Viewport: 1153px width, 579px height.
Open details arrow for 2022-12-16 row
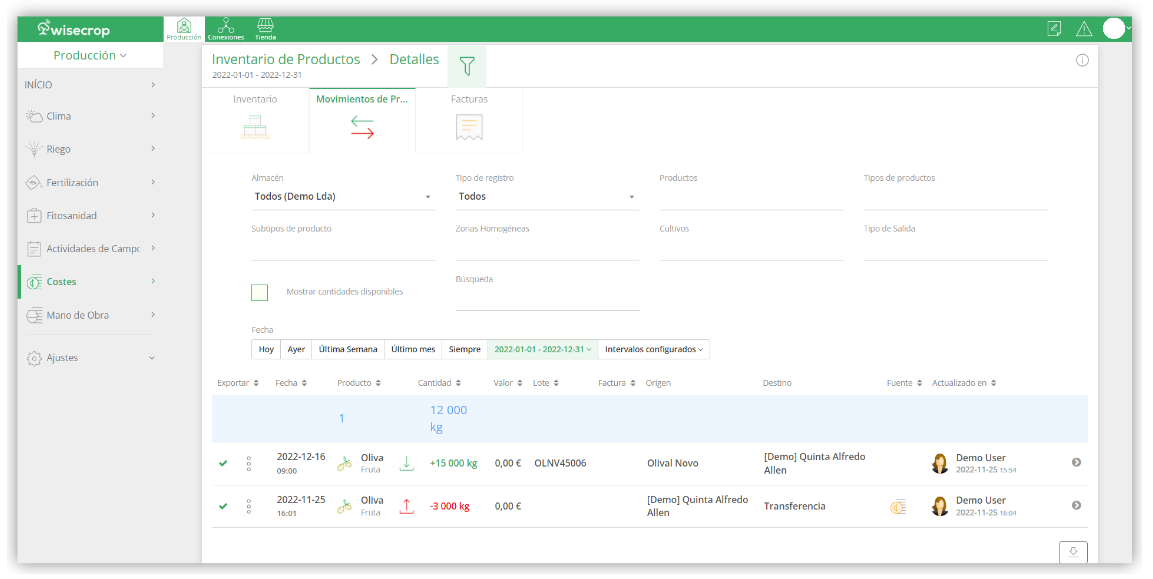pos(1077,463)
